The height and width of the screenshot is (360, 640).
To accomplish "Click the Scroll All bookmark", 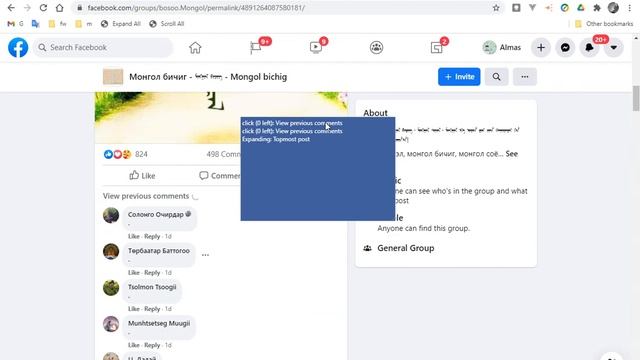I will (167, 24).
